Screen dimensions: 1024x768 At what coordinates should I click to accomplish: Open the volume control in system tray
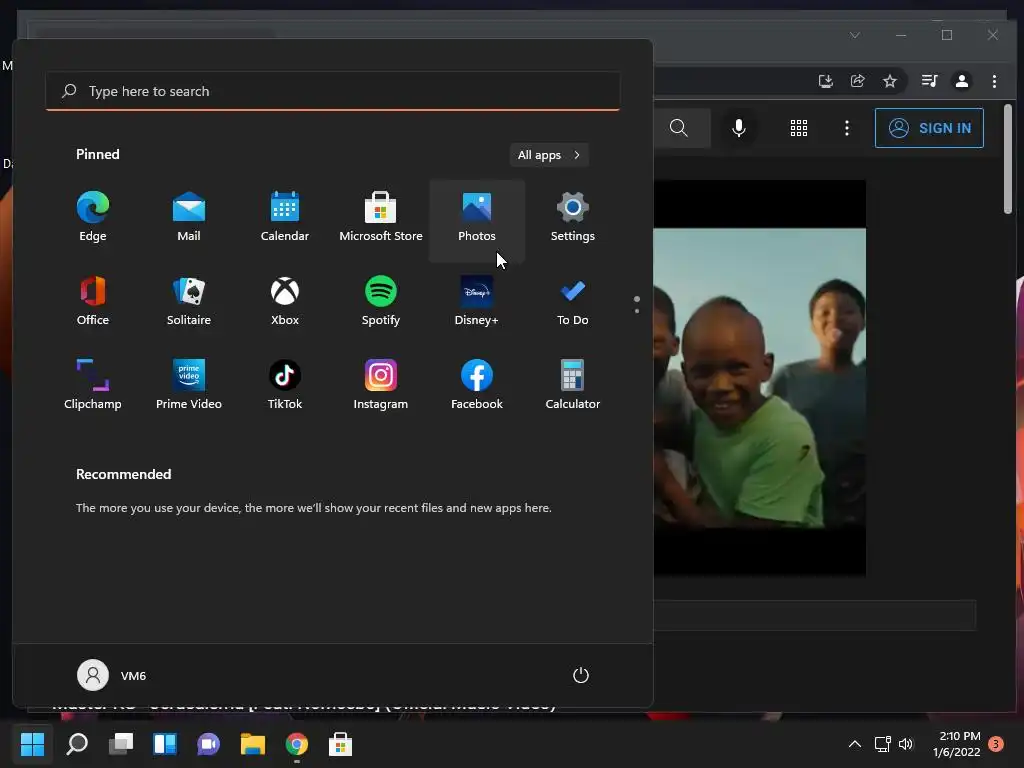(x=906, y=744)
